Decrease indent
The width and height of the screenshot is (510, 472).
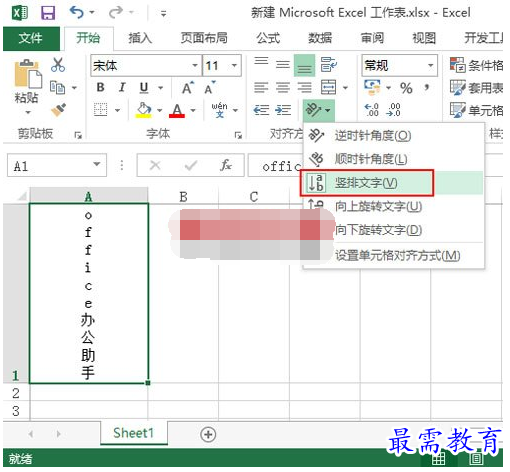coord(261,110)
